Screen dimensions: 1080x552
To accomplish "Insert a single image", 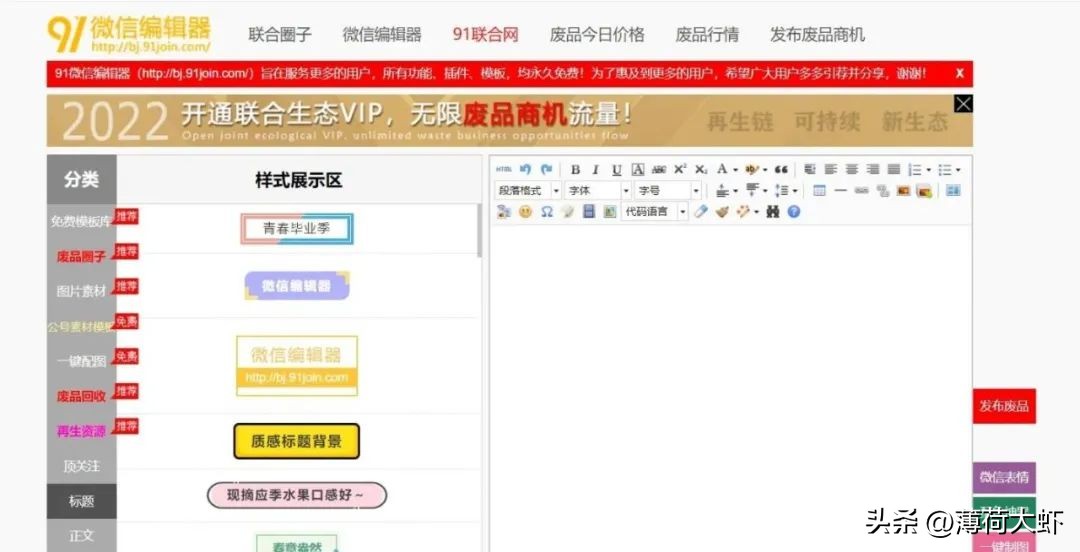I will point(903,190).
